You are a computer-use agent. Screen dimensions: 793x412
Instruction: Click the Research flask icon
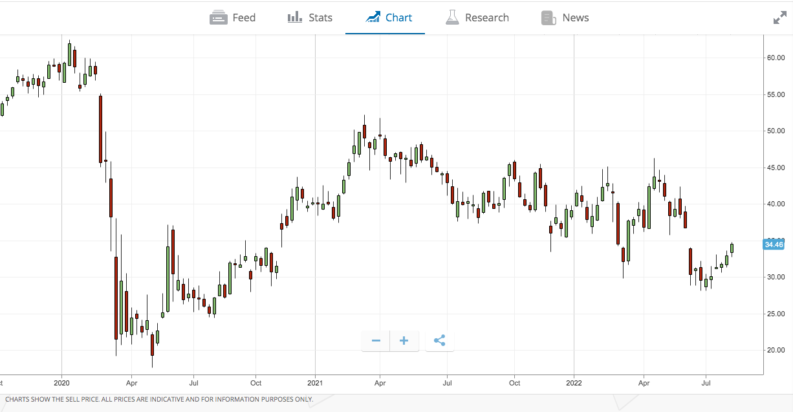tap(452, 18)
